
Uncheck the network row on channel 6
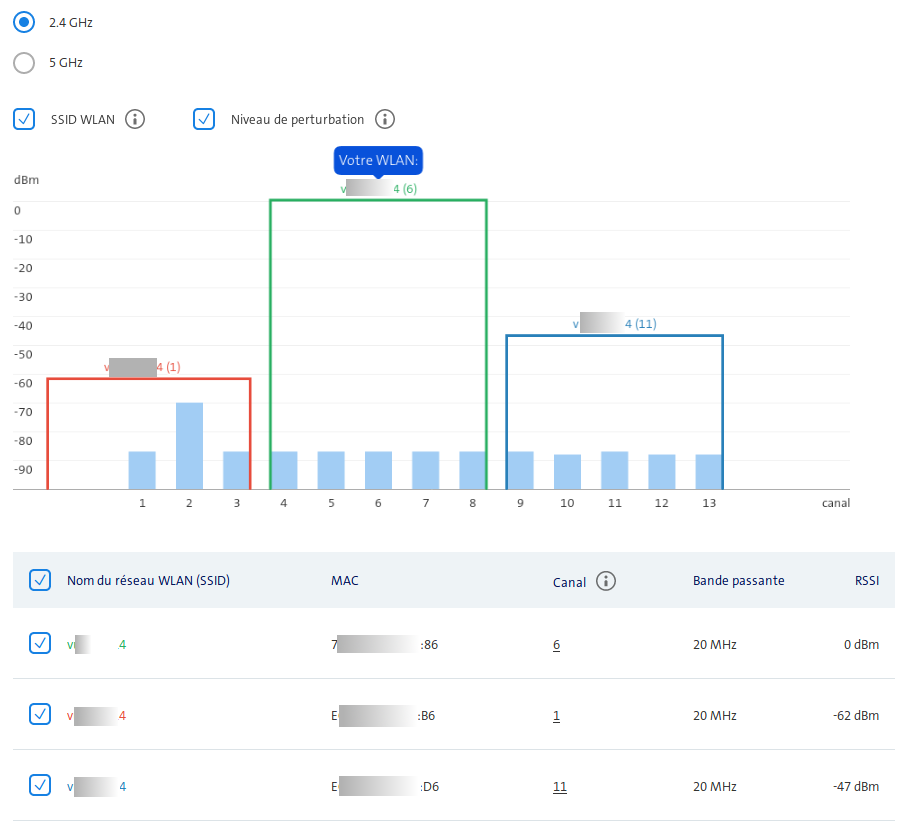click(x=40, y=644)
